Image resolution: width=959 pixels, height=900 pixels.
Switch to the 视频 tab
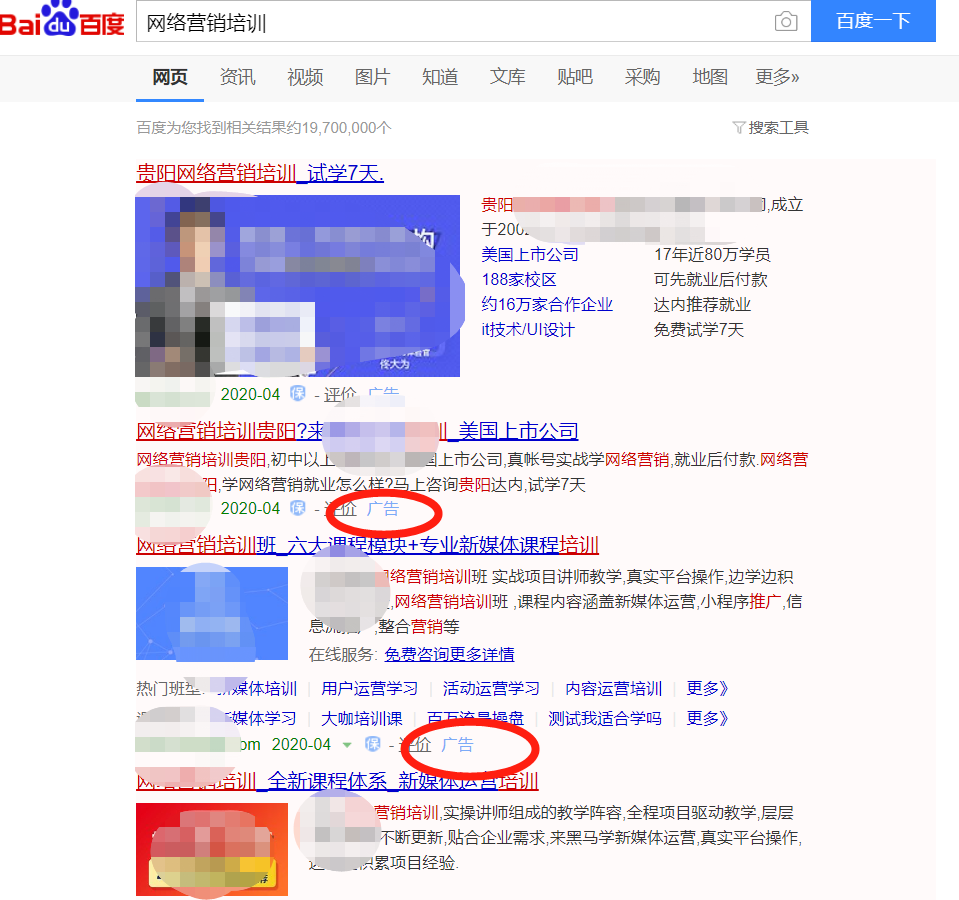(305, 77)
